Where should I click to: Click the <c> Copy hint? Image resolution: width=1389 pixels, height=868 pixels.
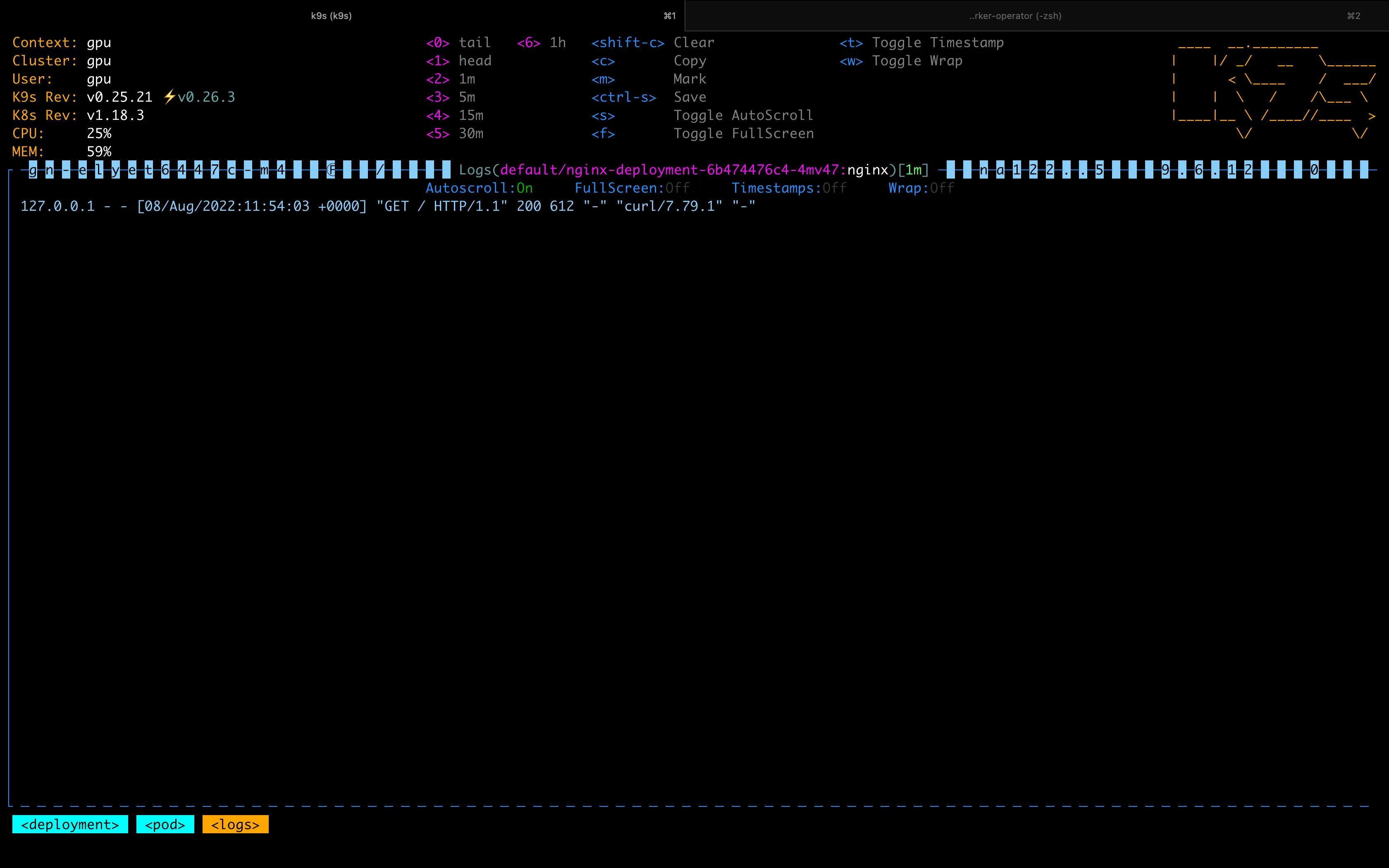point(649,61)
